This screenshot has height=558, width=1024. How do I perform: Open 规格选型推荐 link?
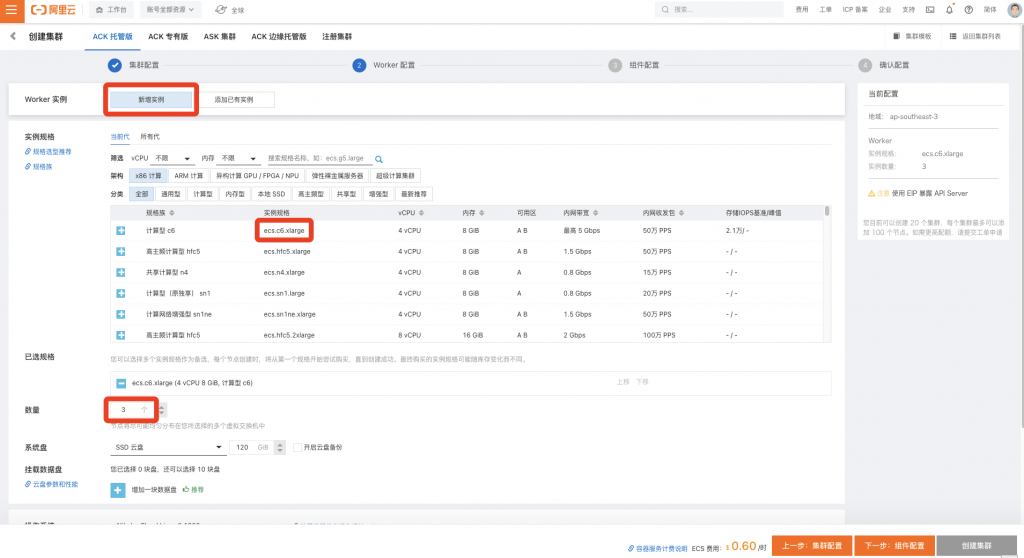point(48,152)
